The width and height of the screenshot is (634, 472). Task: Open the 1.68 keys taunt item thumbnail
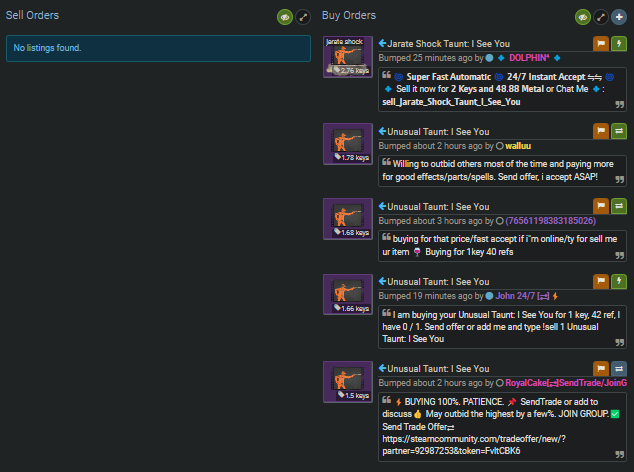click(x=348, y=219)
